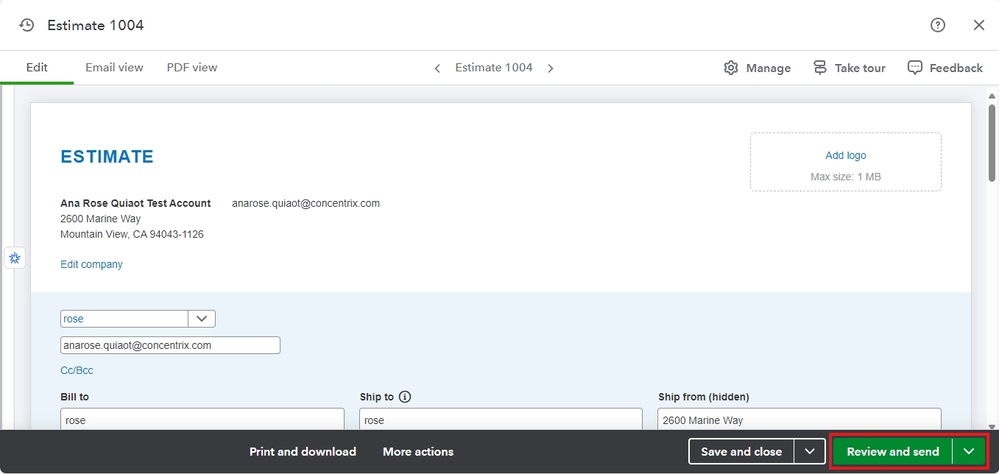Click the customer email input field
Screen dimensions: 999x474
[x=170, y=345]
